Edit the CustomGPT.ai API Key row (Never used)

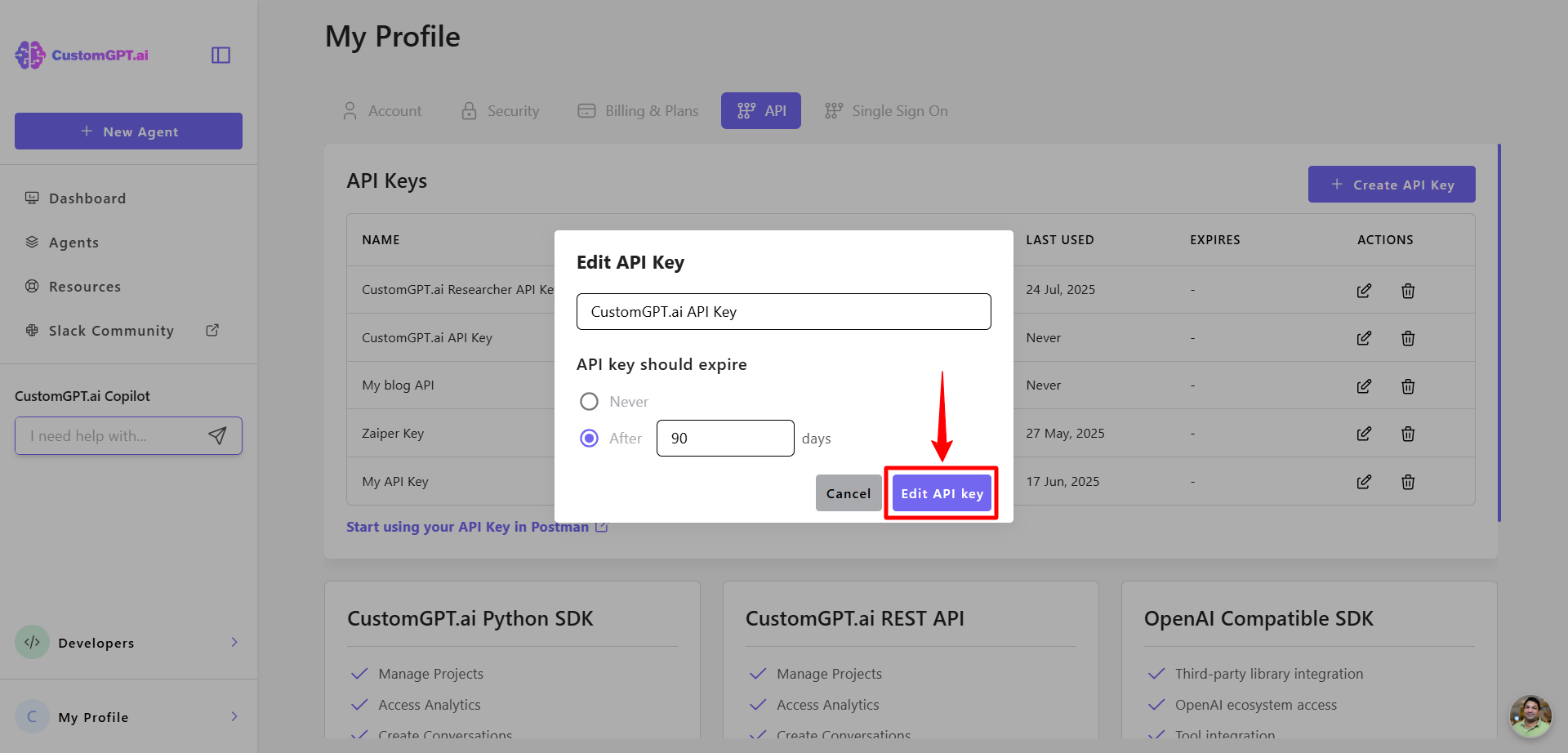(x=1364, y=338)
